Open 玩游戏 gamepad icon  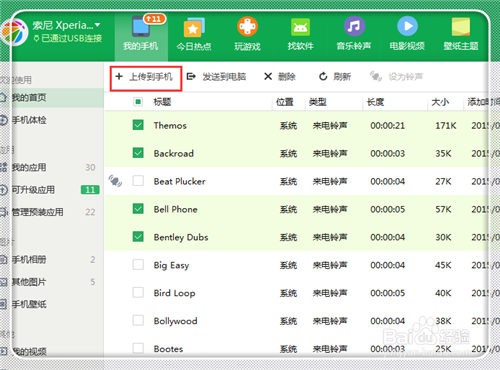(247, 27)
